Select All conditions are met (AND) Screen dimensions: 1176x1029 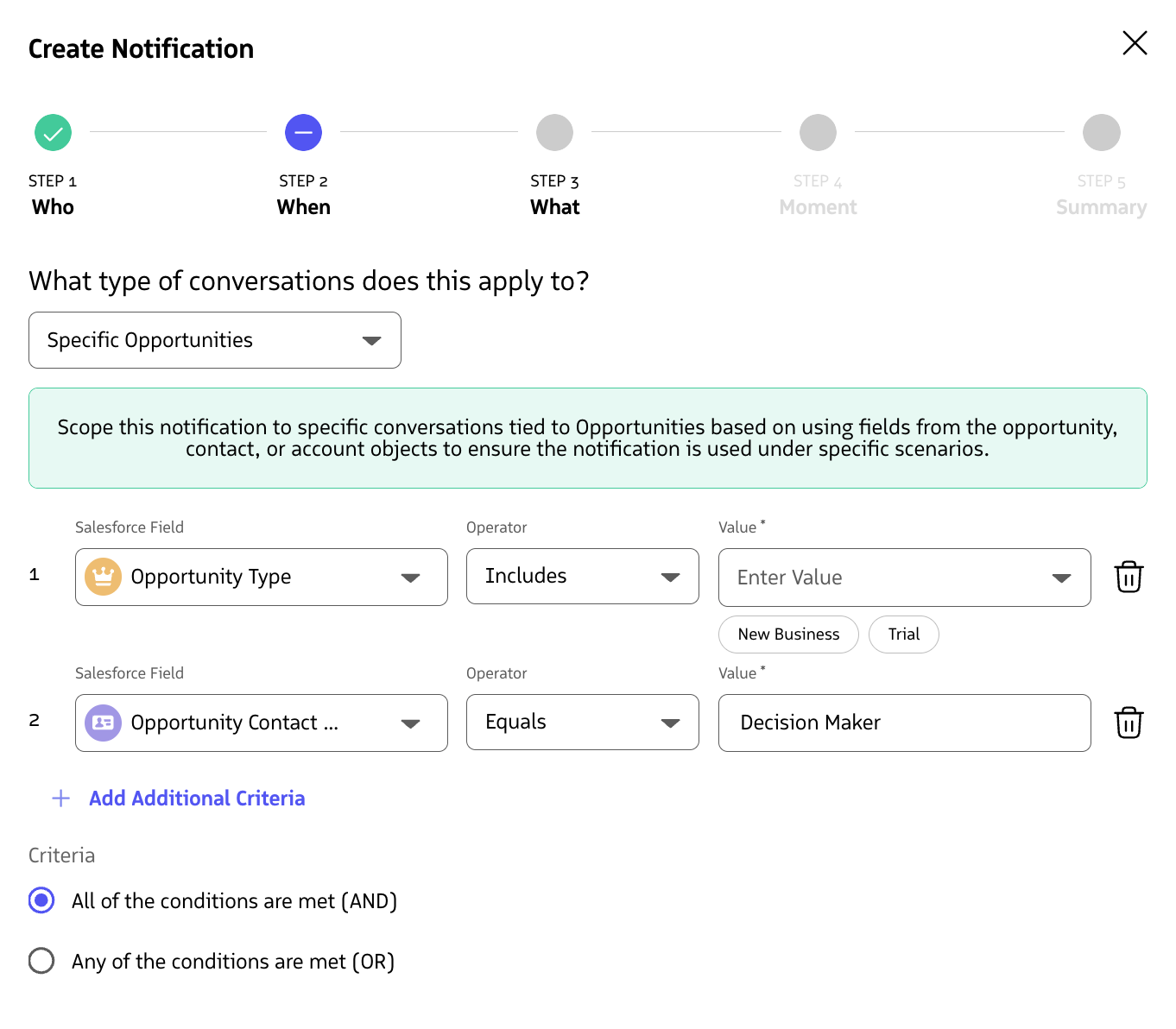click(x=41, y=900)
